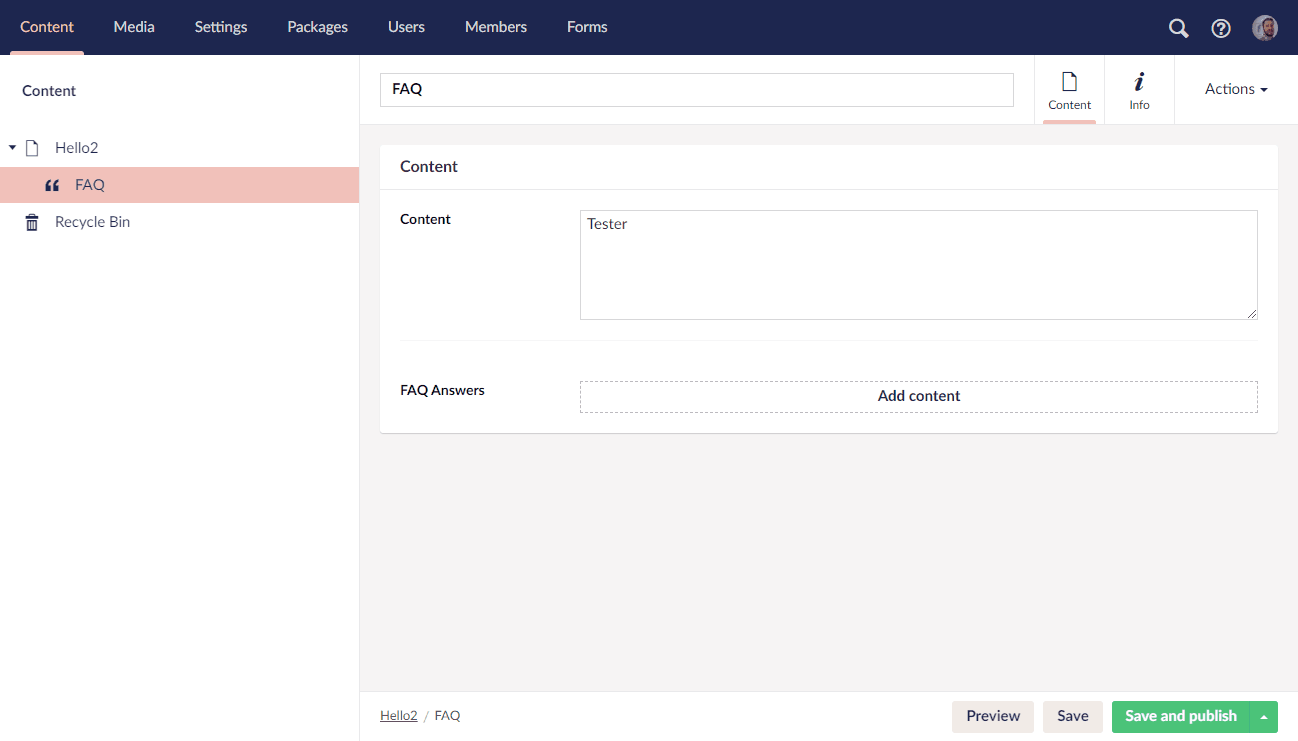The image size is (1298, 741).
Task: Click inside the Content textarea showing Tester
Action: pos(918,264)
